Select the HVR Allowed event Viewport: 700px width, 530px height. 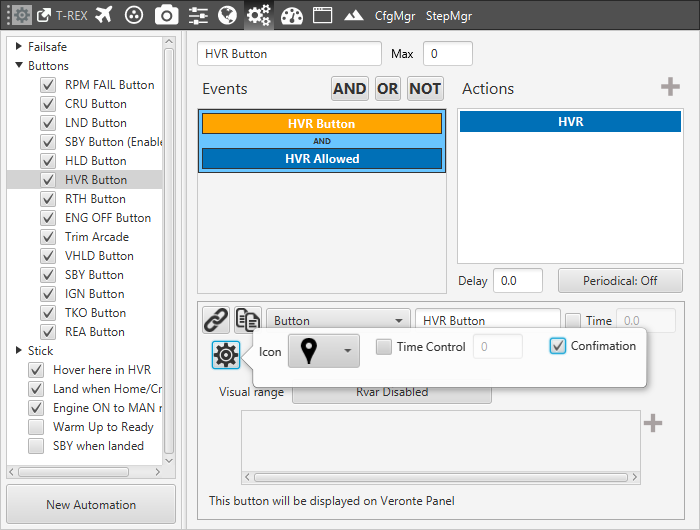pyautogui.click(x=322, y=159)
